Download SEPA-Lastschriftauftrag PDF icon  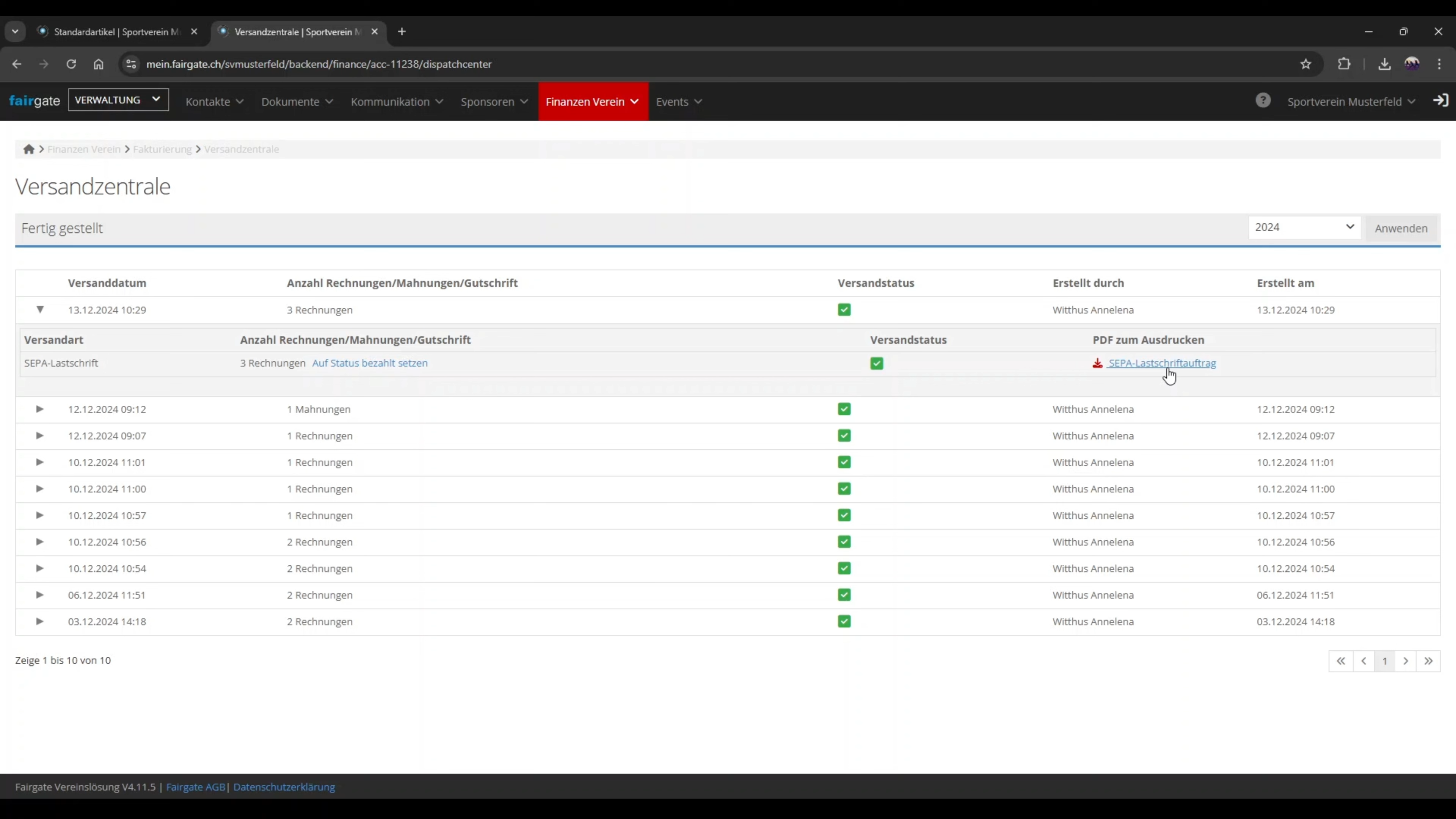click(x=1098, y=364)
